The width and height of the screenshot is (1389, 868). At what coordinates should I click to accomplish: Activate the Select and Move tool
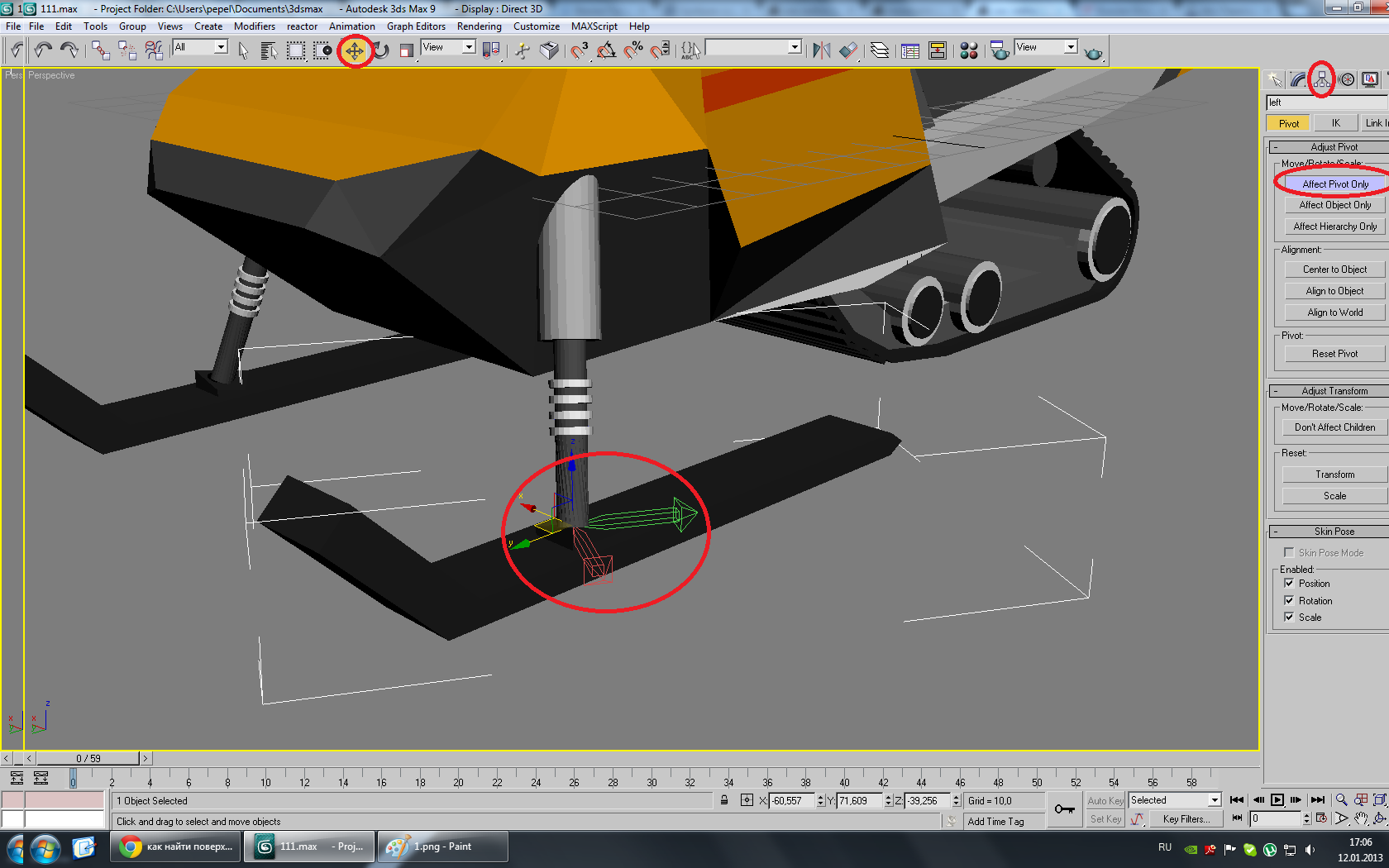coord(354,51)
